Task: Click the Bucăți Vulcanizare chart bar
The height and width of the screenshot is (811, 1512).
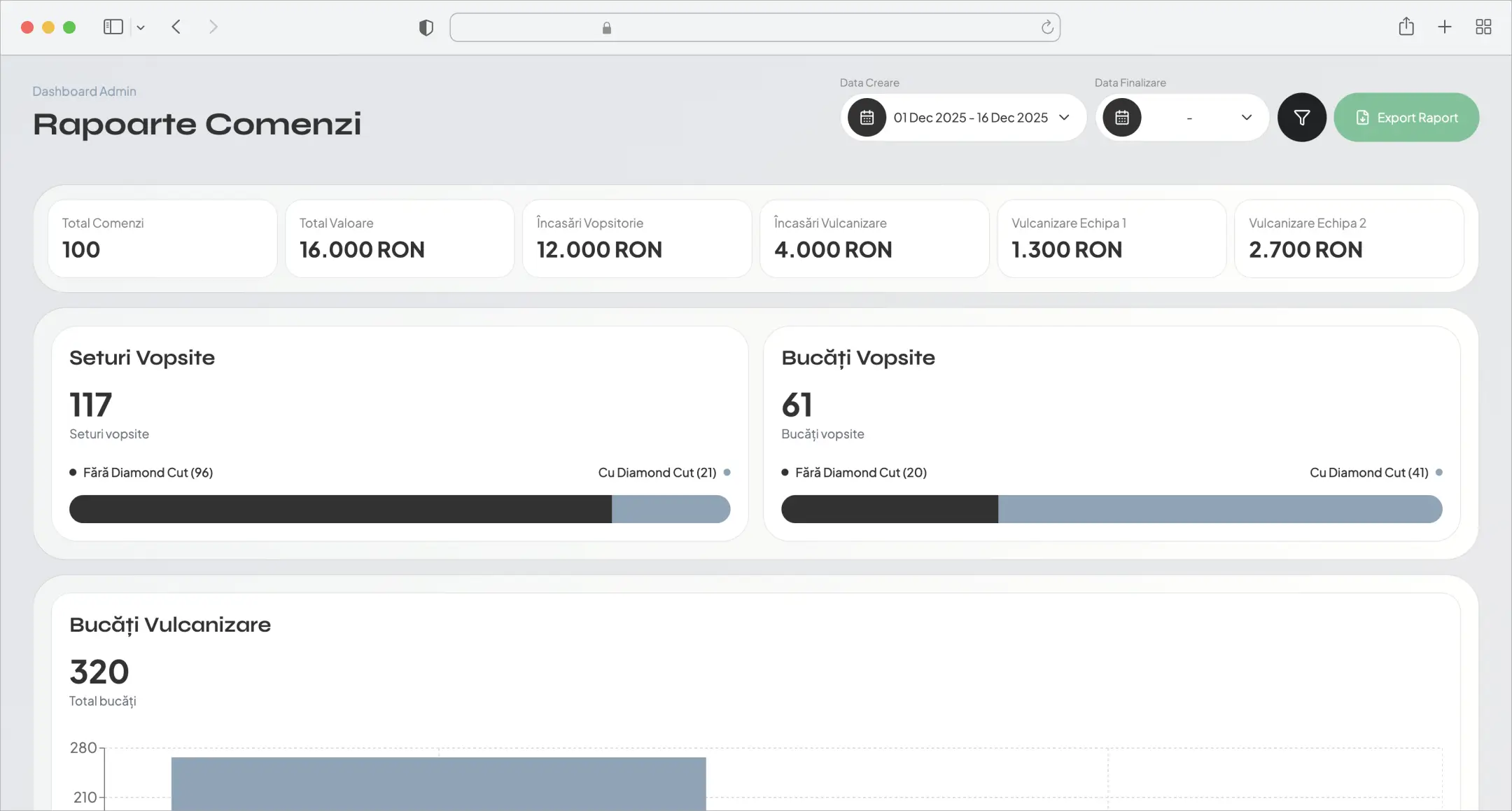Action: click(439, 784)
